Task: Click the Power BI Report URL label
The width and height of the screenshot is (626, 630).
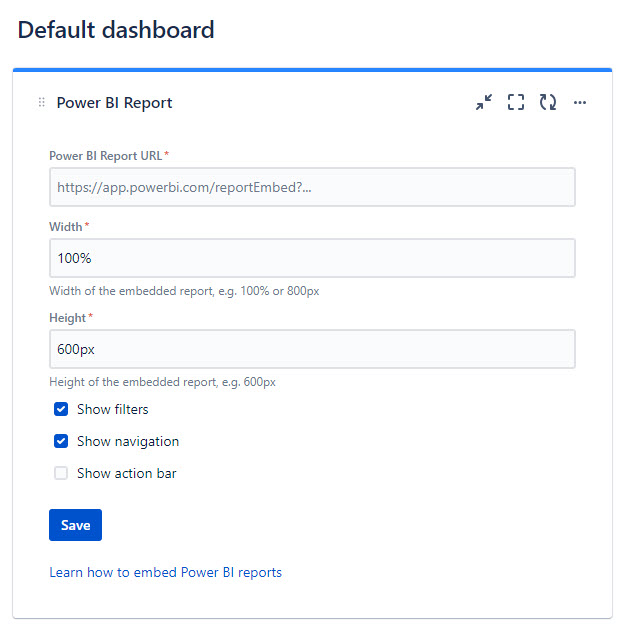Action: click(105, 155)
